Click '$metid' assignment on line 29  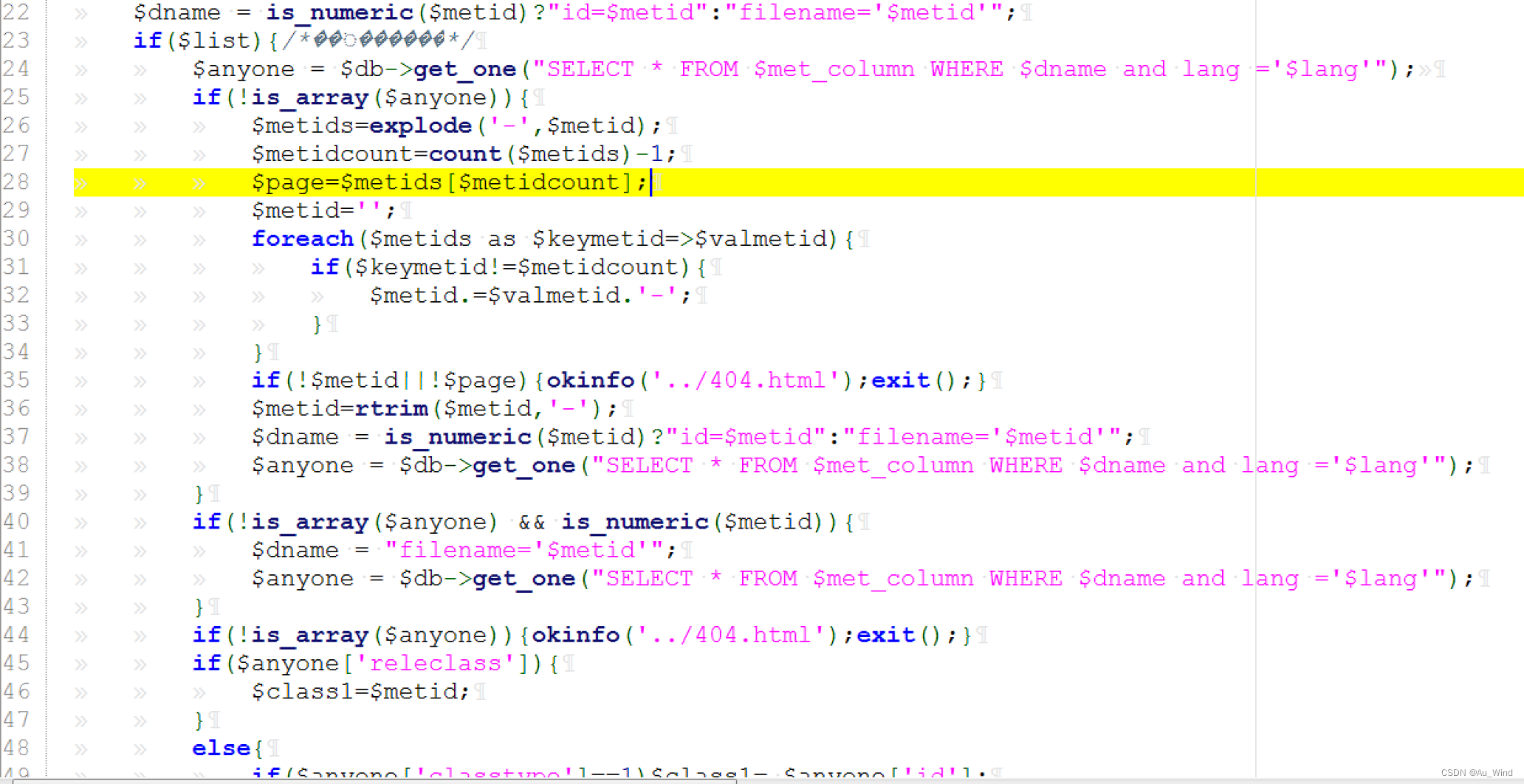(x=295, y=210)
